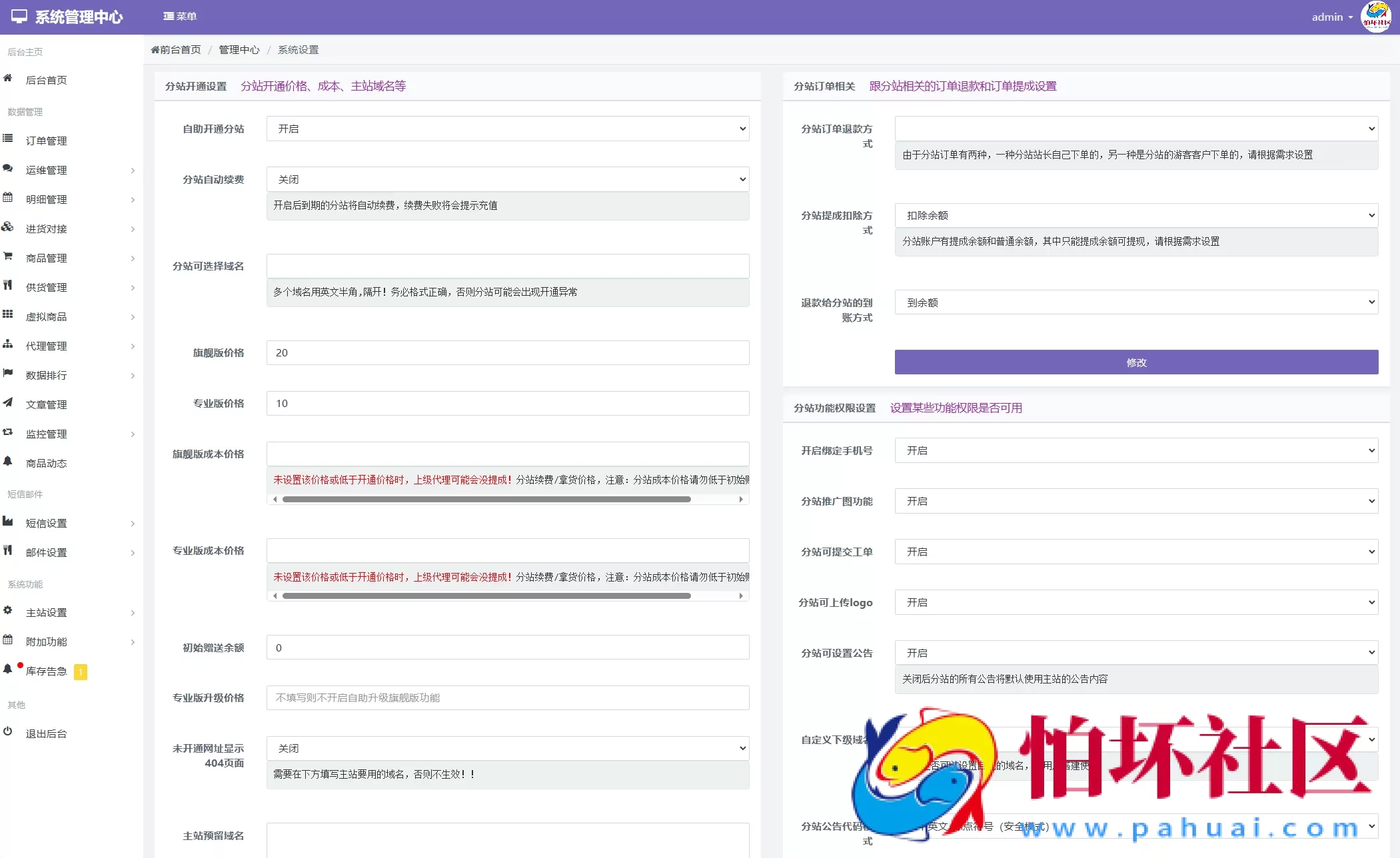
Task: Click the list icon next to 订单管理
Action: pyautogui.click(x=8, y=139)
